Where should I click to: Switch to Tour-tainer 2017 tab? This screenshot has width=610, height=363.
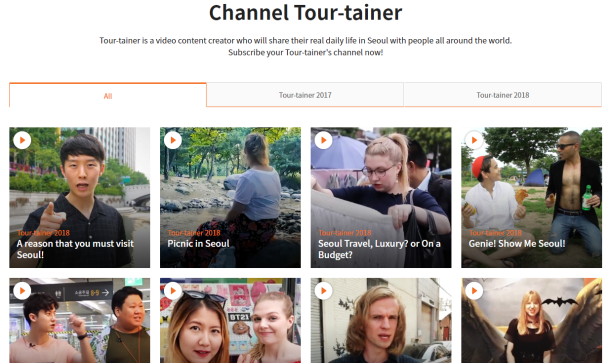[x=305, y=95]
